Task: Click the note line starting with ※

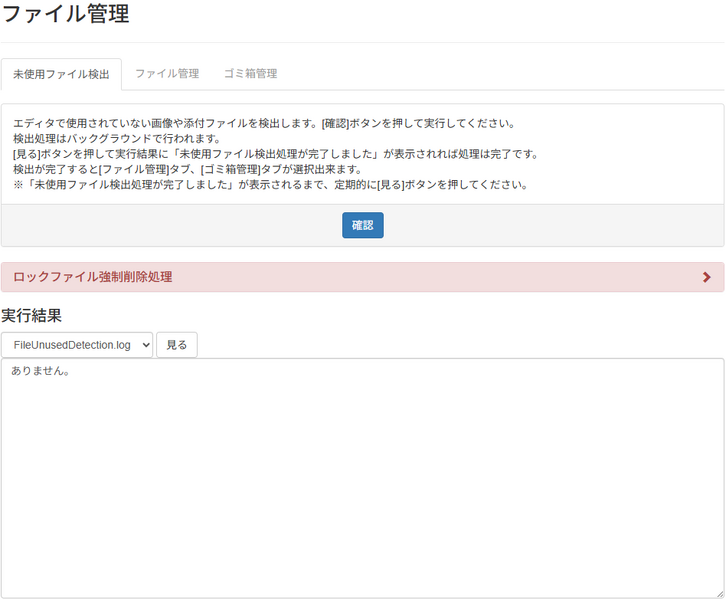Action: pos(270,184)
